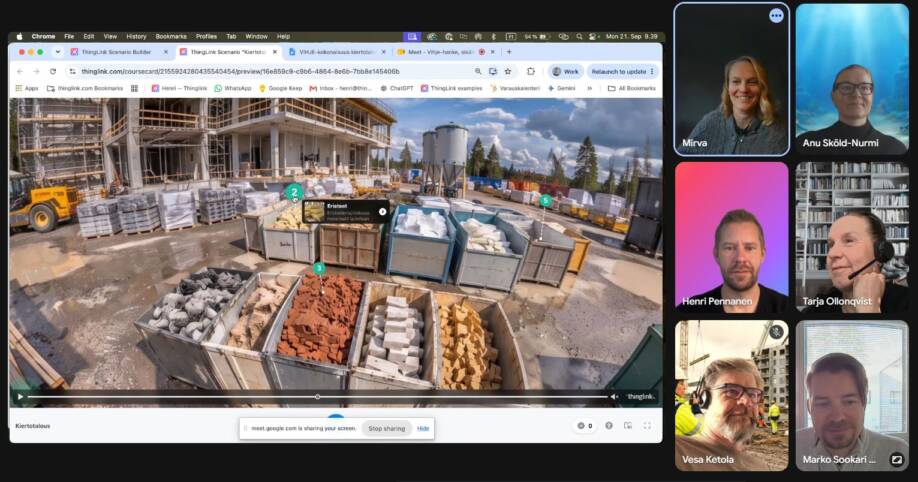The width and height of the screenshot is (918, 482).
Task: Open the Work profile menu
Action: (566, 71)
